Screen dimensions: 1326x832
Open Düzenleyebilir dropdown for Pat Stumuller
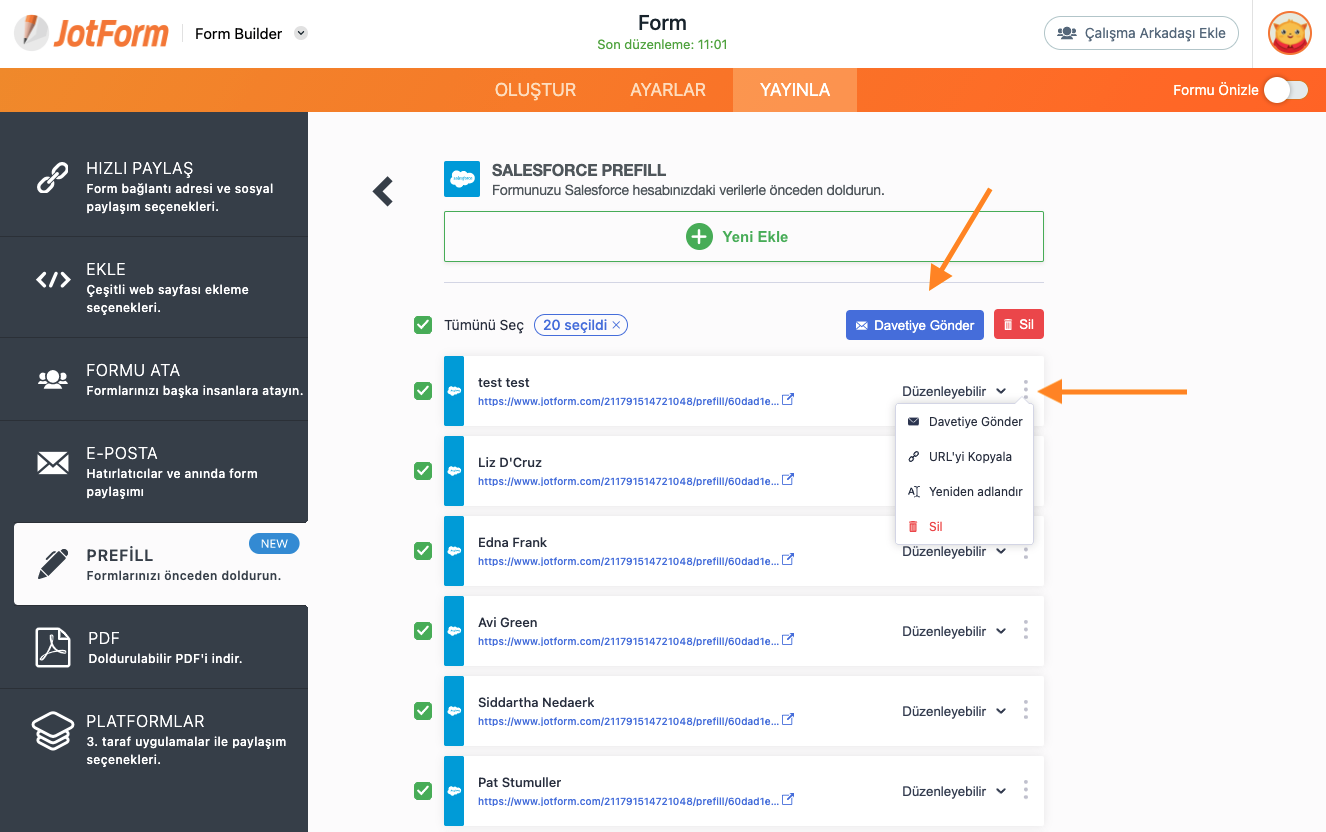click(x=954, y=791)
